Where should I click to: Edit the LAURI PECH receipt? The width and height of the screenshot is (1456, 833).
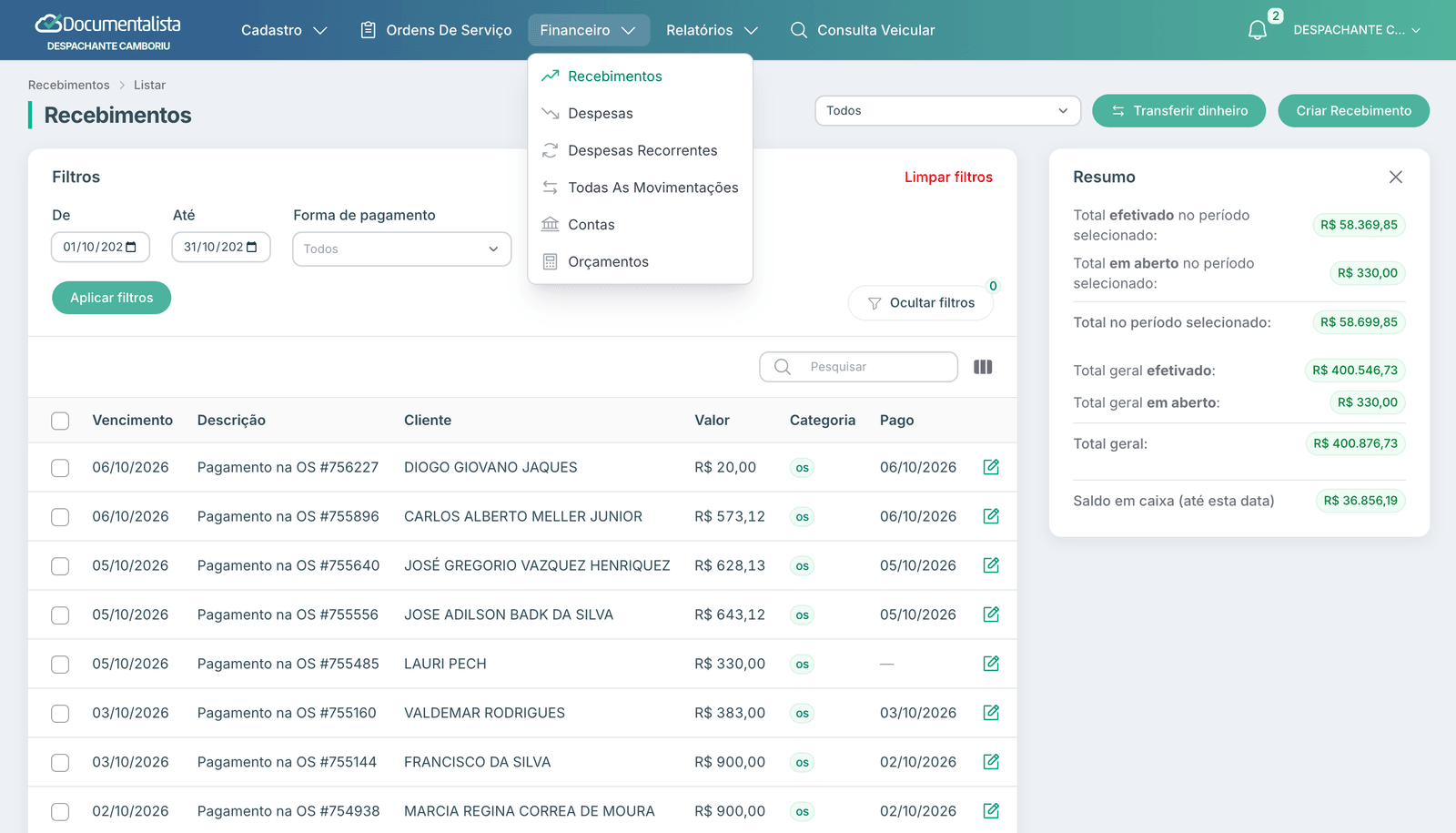[x=991, y=664]
